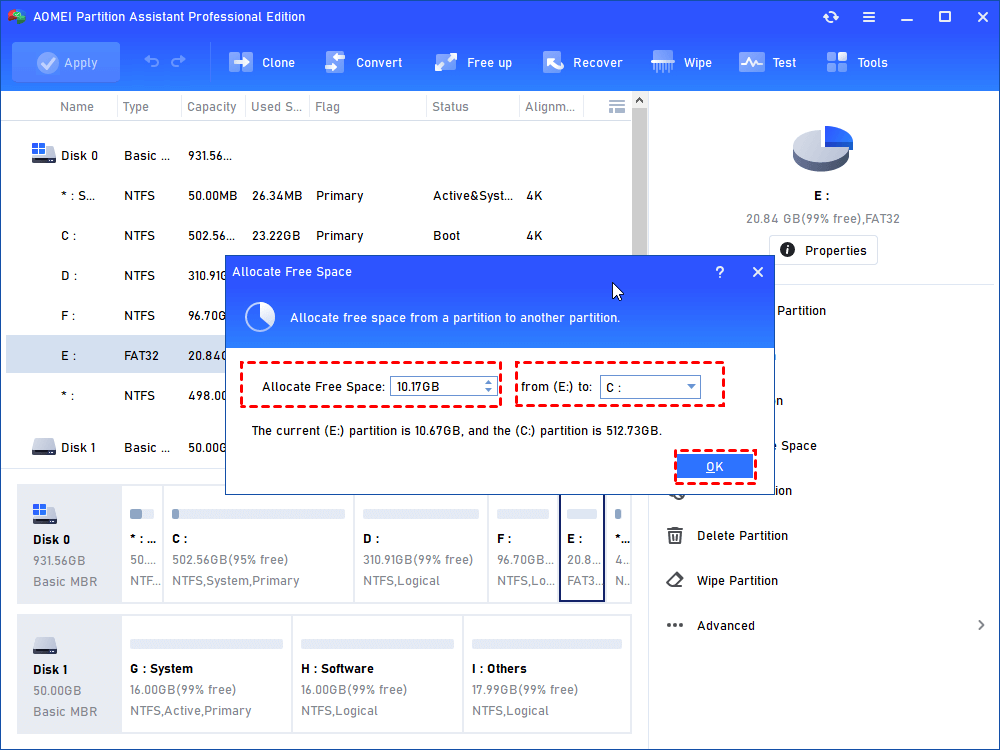Select I : Others partition block
1000x750 pixels.
coord(547,674)
